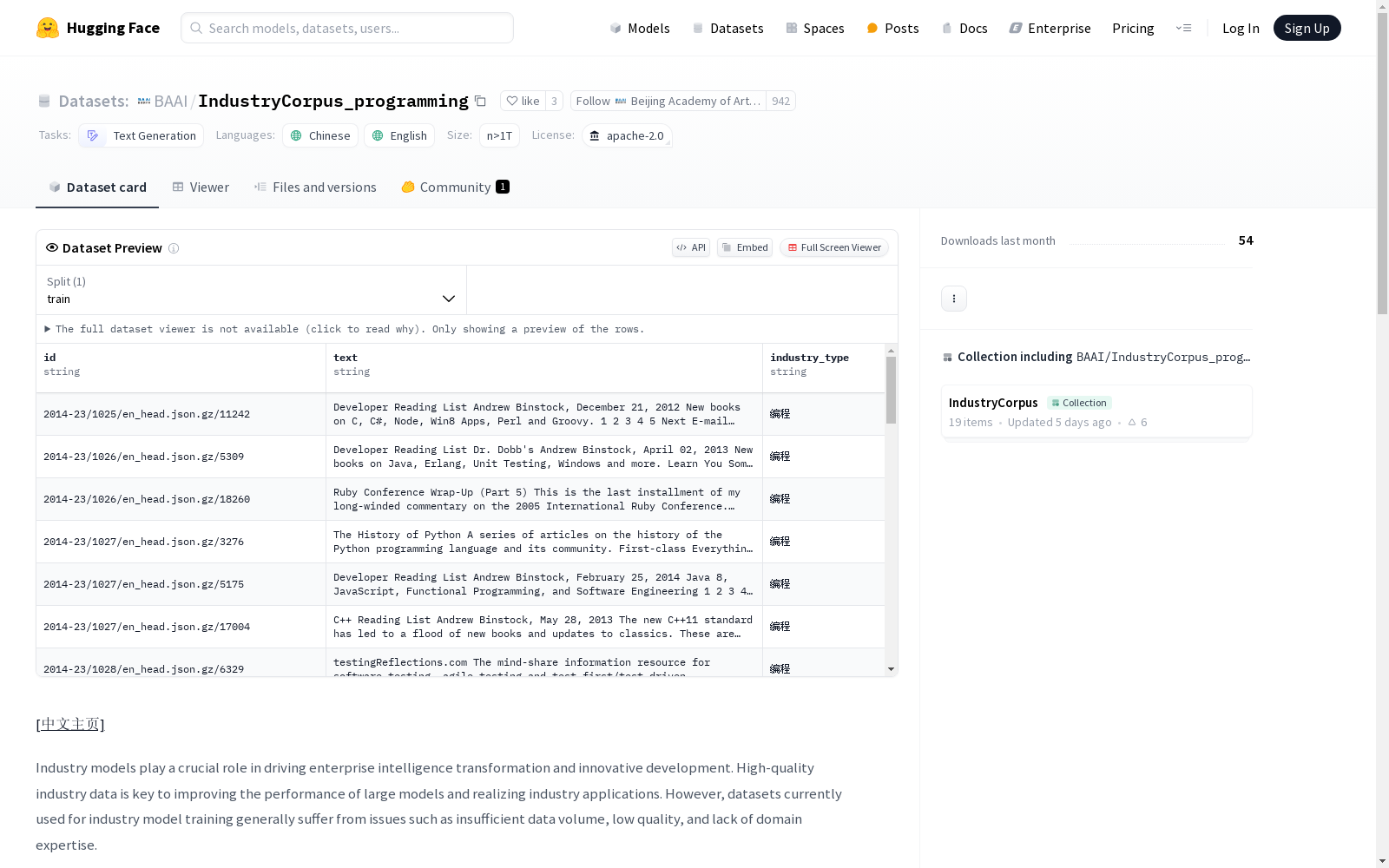
Task: Open the API button in Dataset Preview
Action: pos(691,247)
